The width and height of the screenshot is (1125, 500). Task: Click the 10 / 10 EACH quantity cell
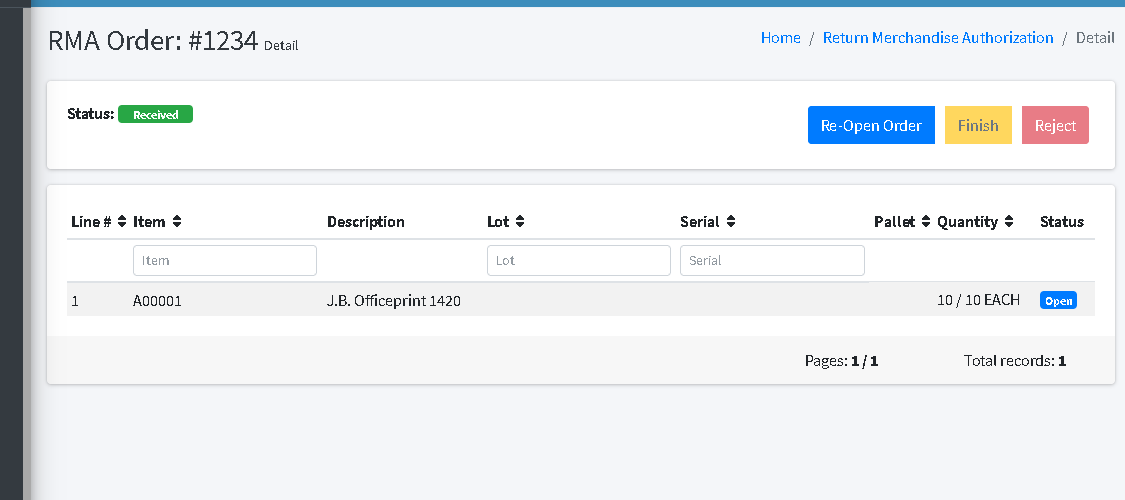(x=978, y=300)
